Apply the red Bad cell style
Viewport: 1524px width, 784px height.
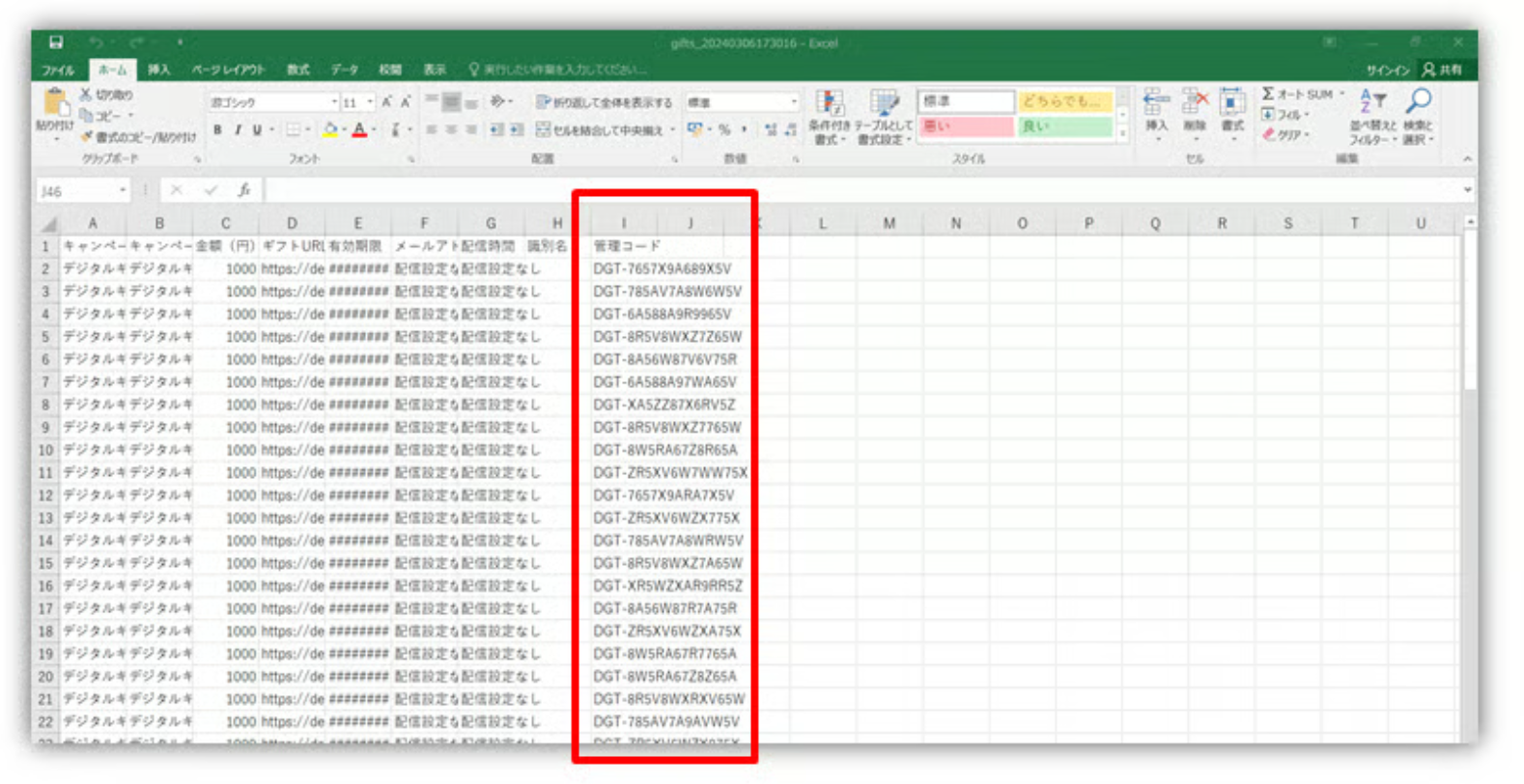(x=966, y=126)
